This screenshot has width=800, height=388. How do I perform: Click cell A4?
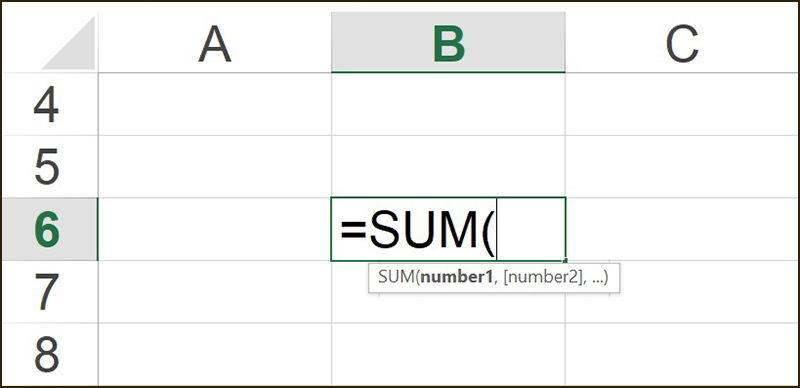pyautogui.click(x=215, y=105)
